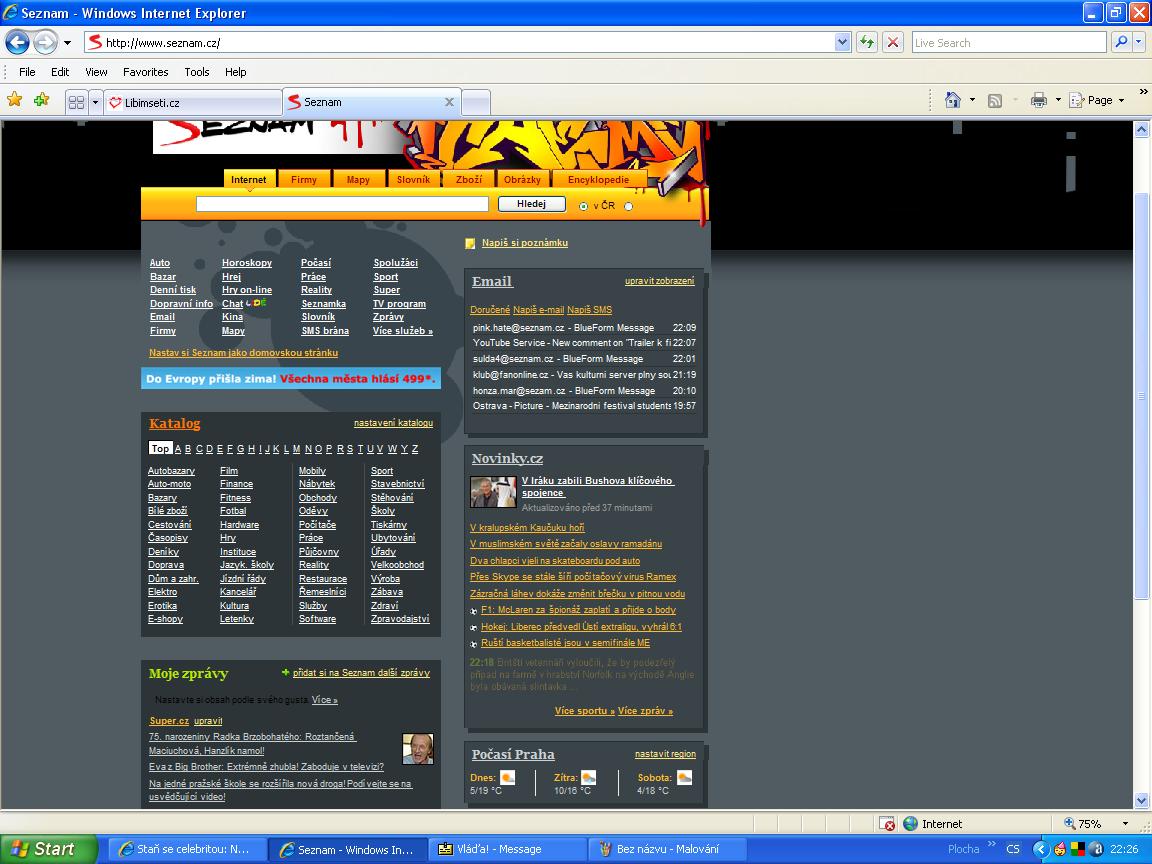Expand hidden tray icons arrow

(x=1040, y=849)
